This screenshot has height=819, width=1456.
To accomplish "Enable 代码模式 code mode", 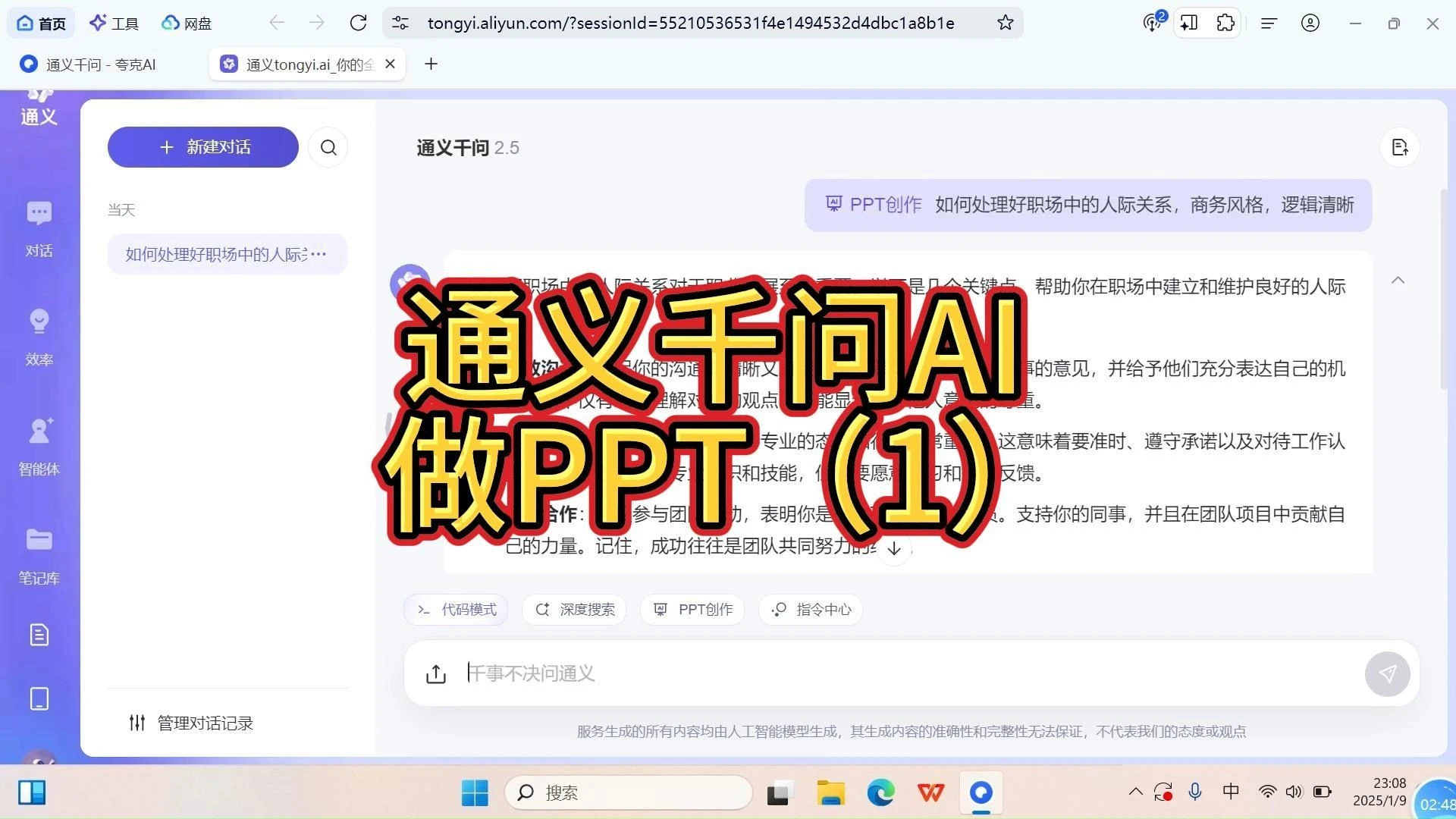I will pyautogui.click(x=456, y=610).
